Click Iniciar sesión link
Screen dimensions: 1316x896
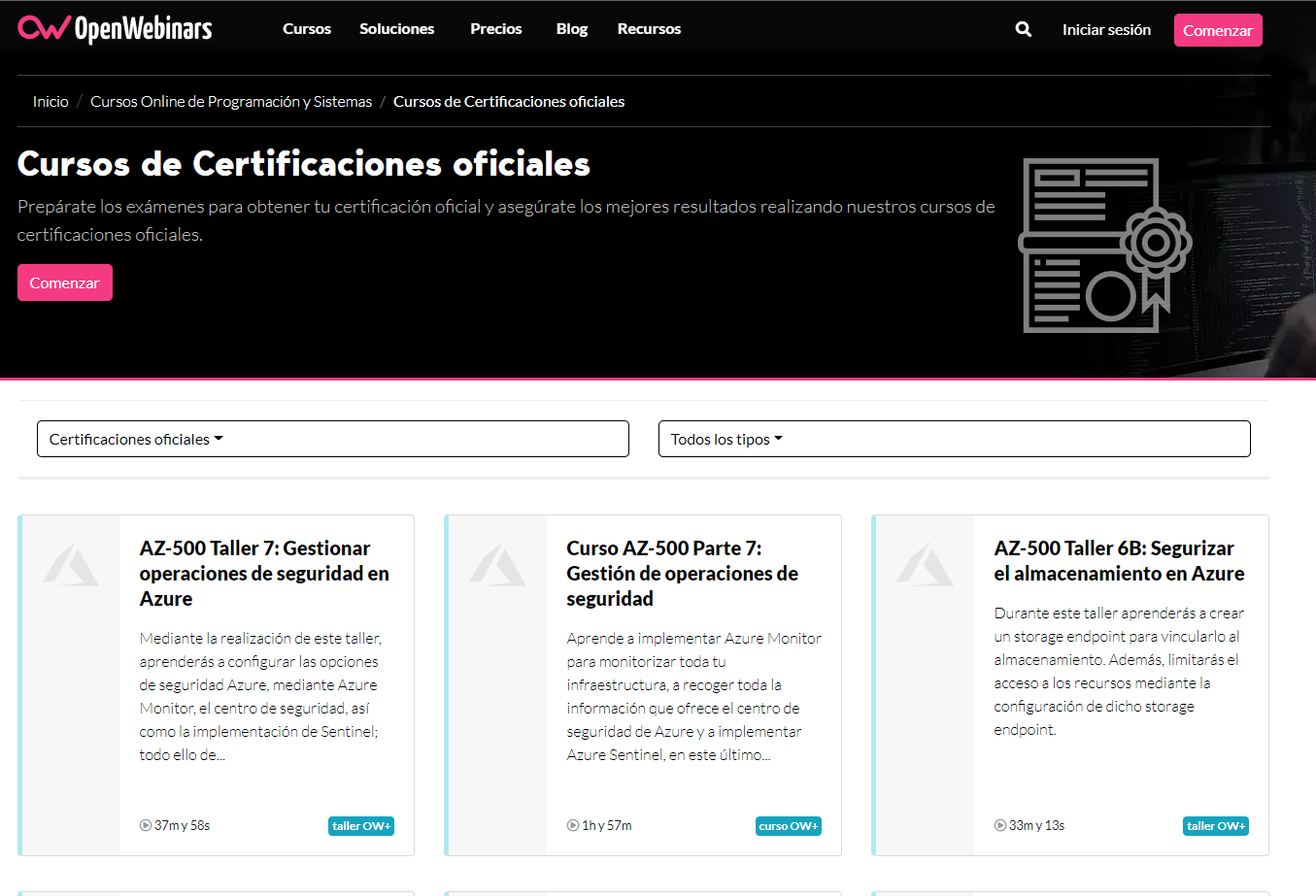click(1106, 30)
